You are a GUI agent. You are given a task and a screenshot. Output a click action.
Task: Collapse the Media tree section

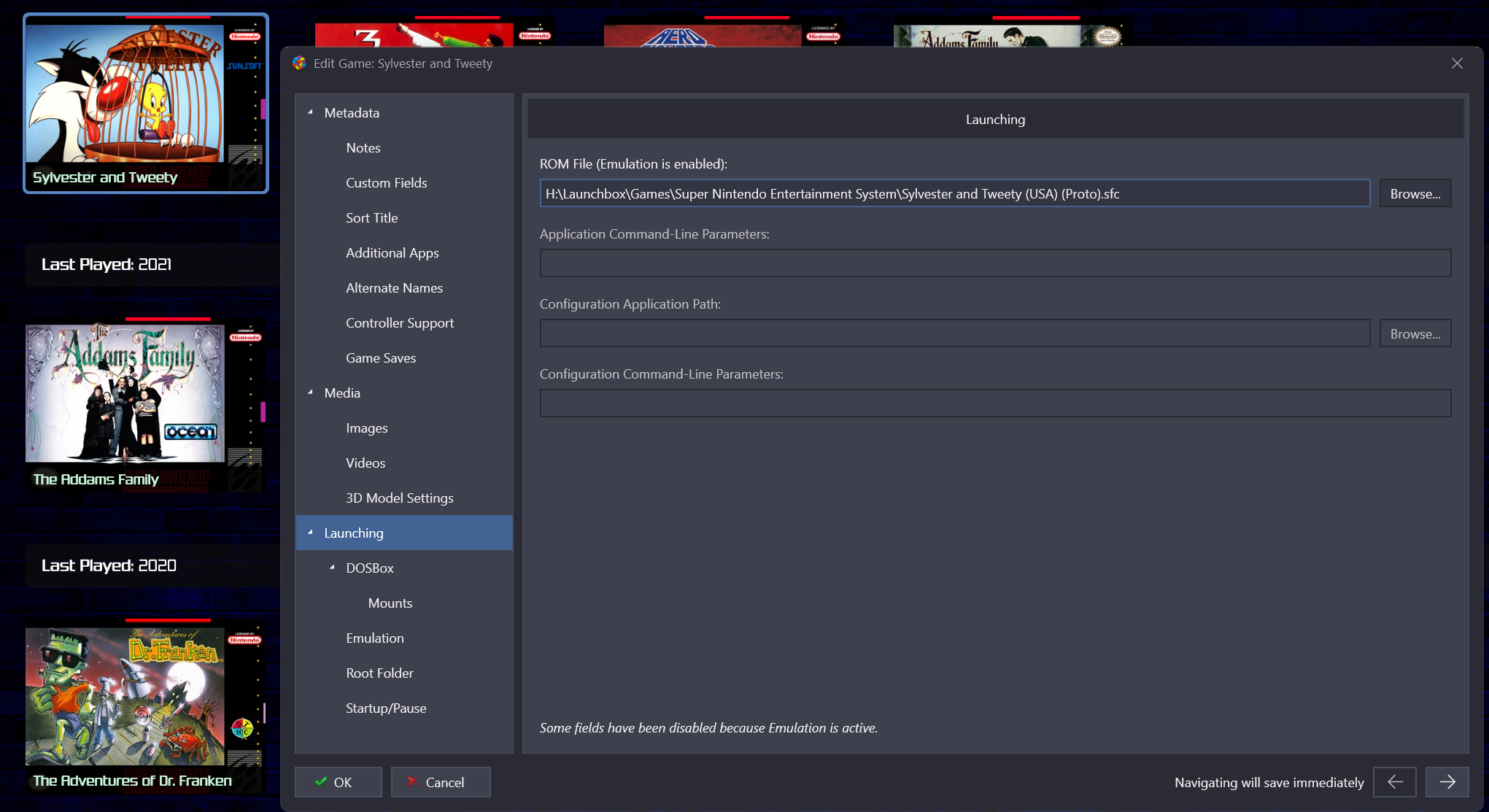pyautogui.click(x=311, y=393)
